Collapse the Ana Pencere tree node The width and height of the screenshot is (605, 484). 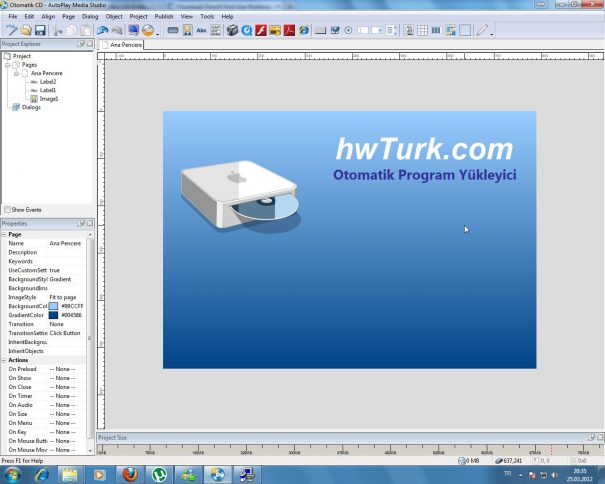point(16,73)
